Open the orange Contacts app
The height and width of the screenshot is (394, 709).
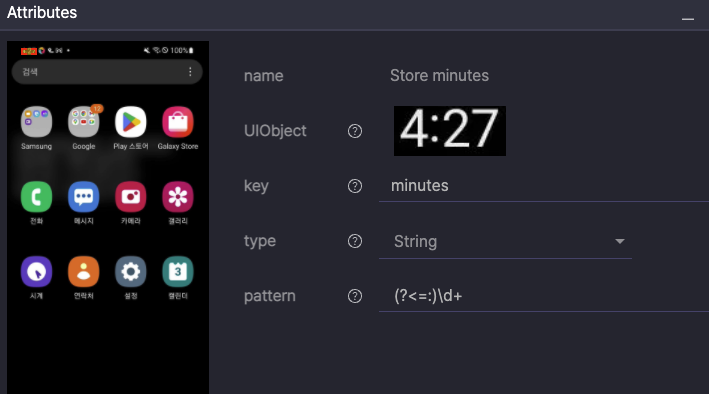(x=84, y=271)
